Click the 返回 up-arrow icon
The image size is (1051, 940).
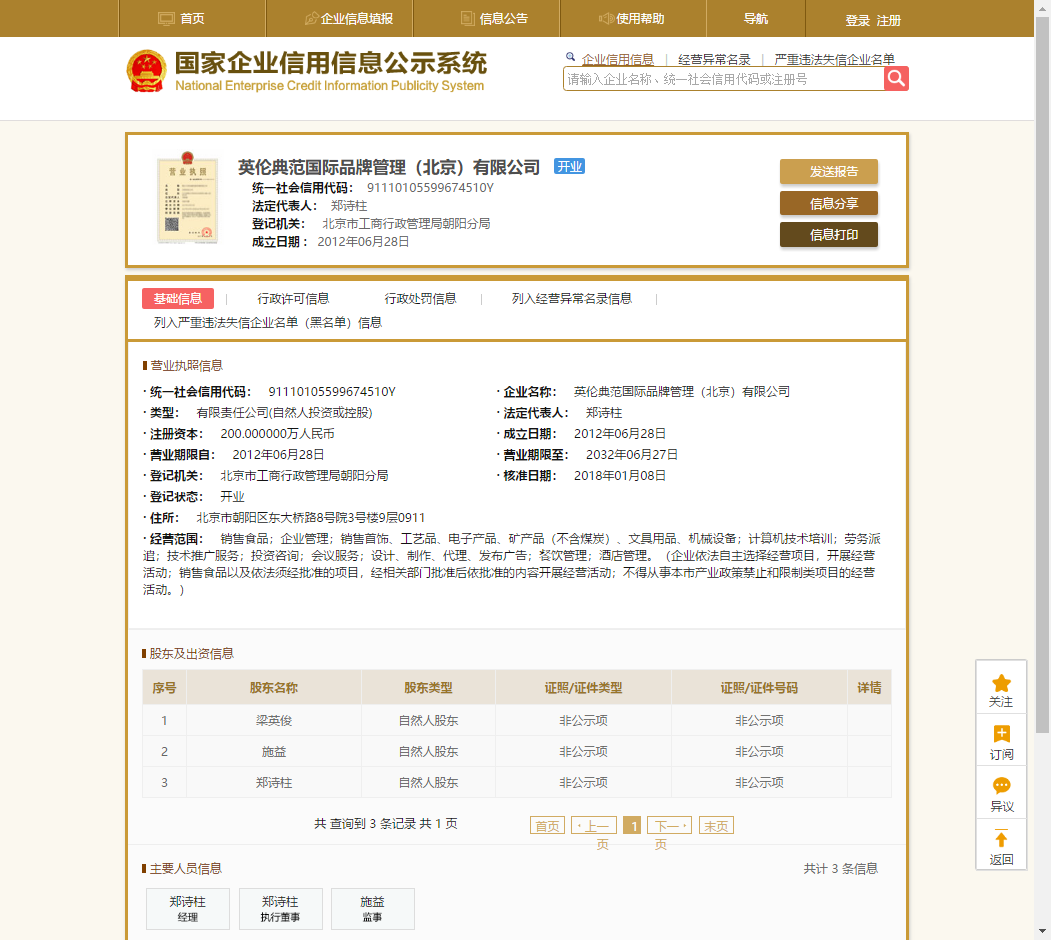[1001, 839]
